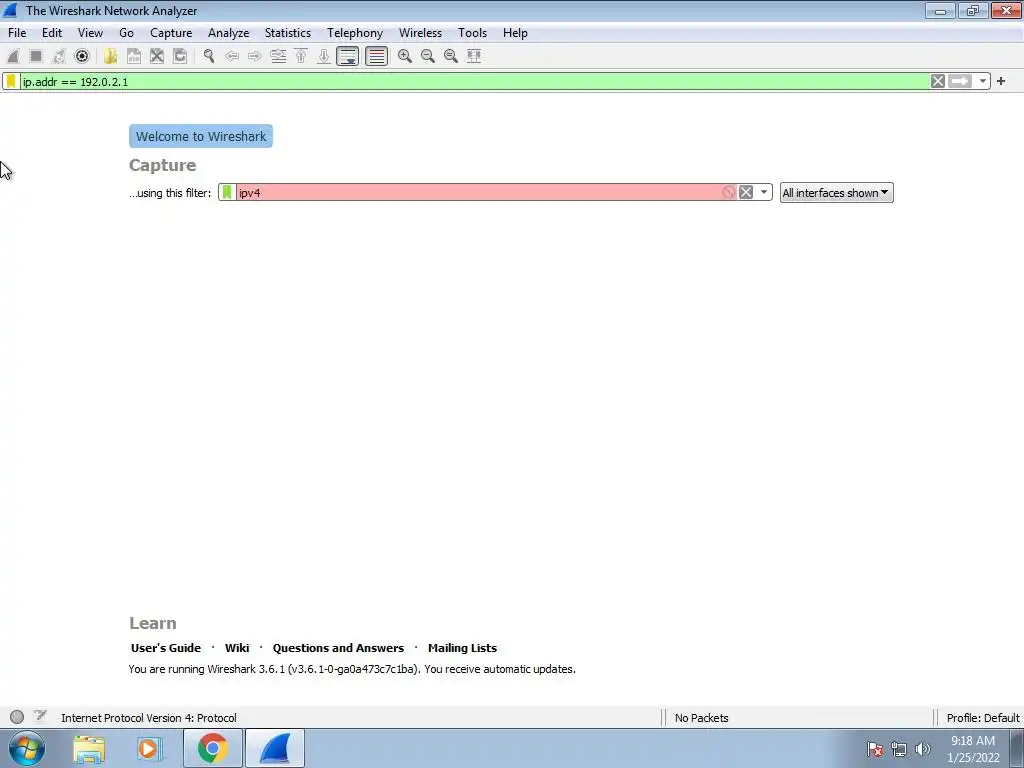The height and width of the screenshot is (768, 1024).
Task: Click Internet Protocol Version 4: Protocol status text
Action: click(x=149, y=718)
